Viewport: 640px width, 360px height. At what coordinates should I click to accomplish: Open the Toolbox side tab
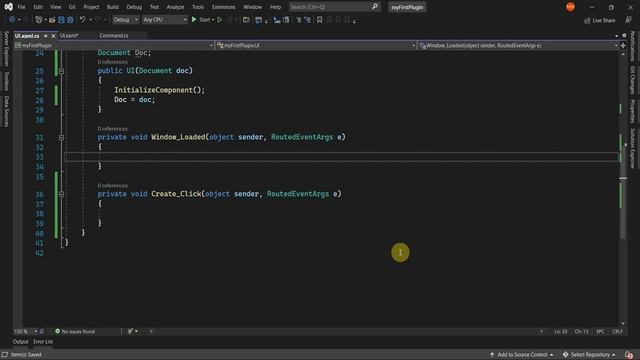click(6, 81)
